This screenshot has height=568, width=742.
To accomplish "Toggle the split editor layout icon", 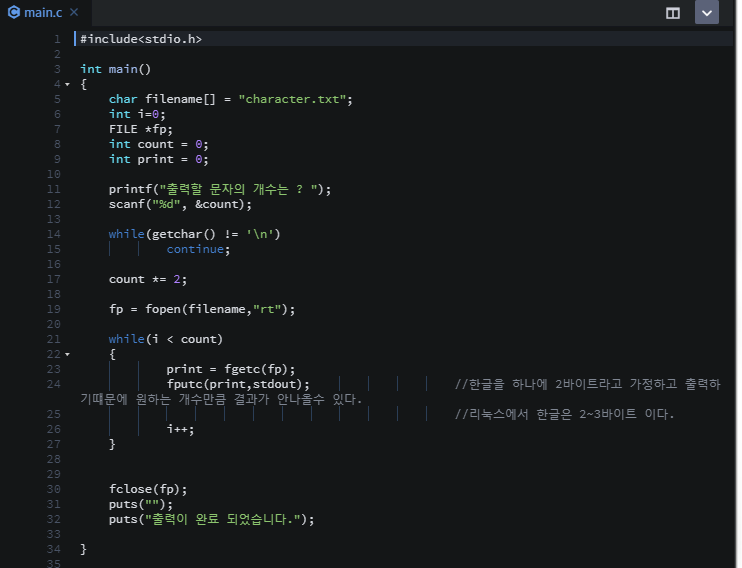I will pyautogui.click(x=672, y=13).
